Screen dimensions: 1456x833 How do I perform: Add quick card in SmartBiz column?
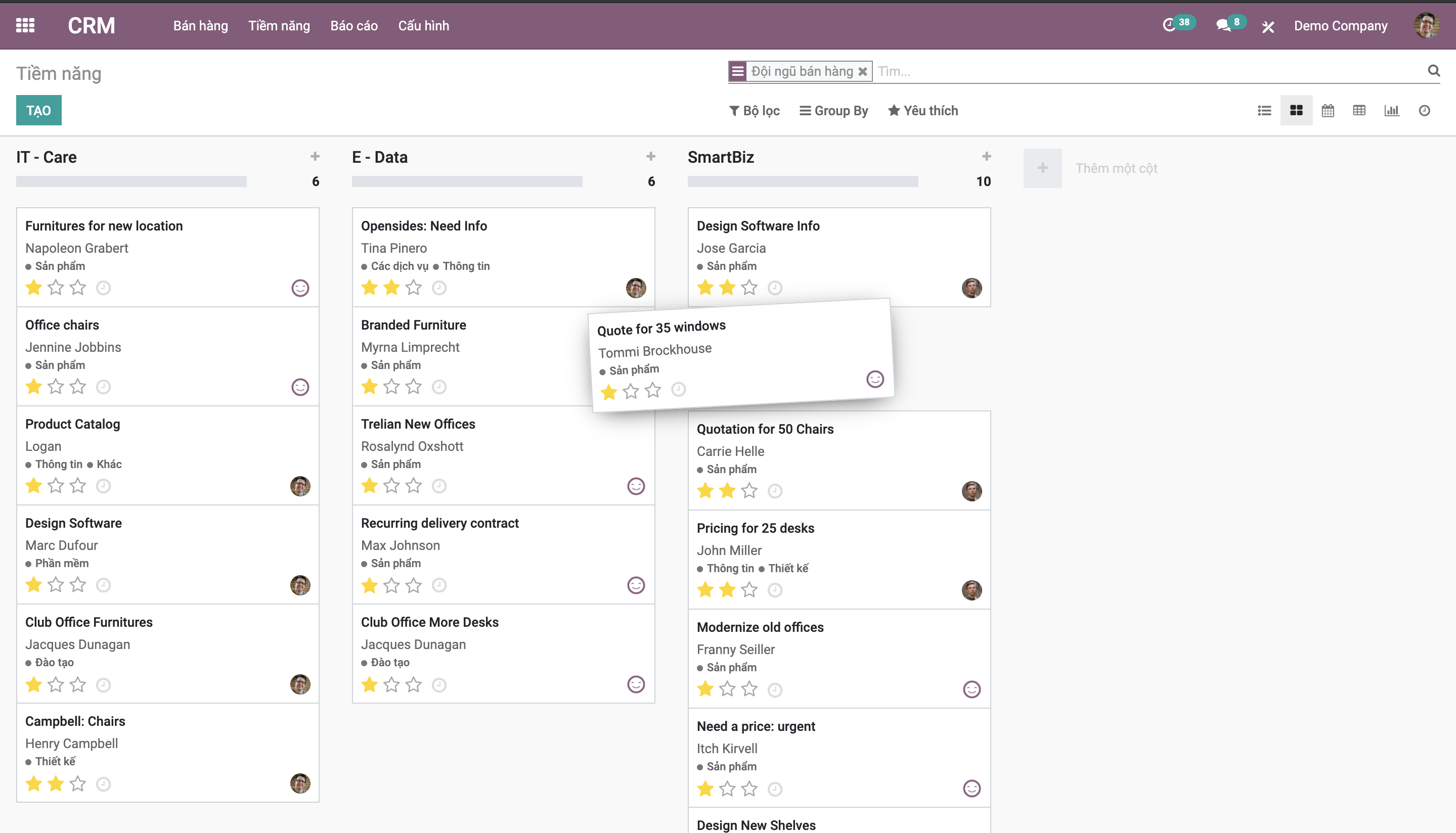coord(986,156)
